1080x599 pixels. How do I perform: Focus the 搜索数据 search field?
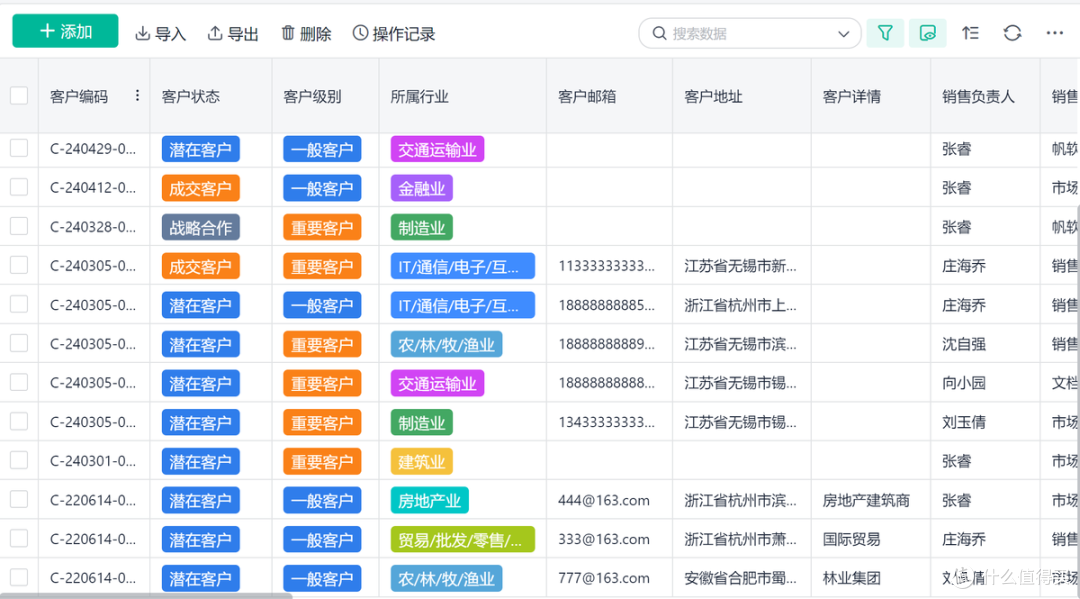[749, 33]
